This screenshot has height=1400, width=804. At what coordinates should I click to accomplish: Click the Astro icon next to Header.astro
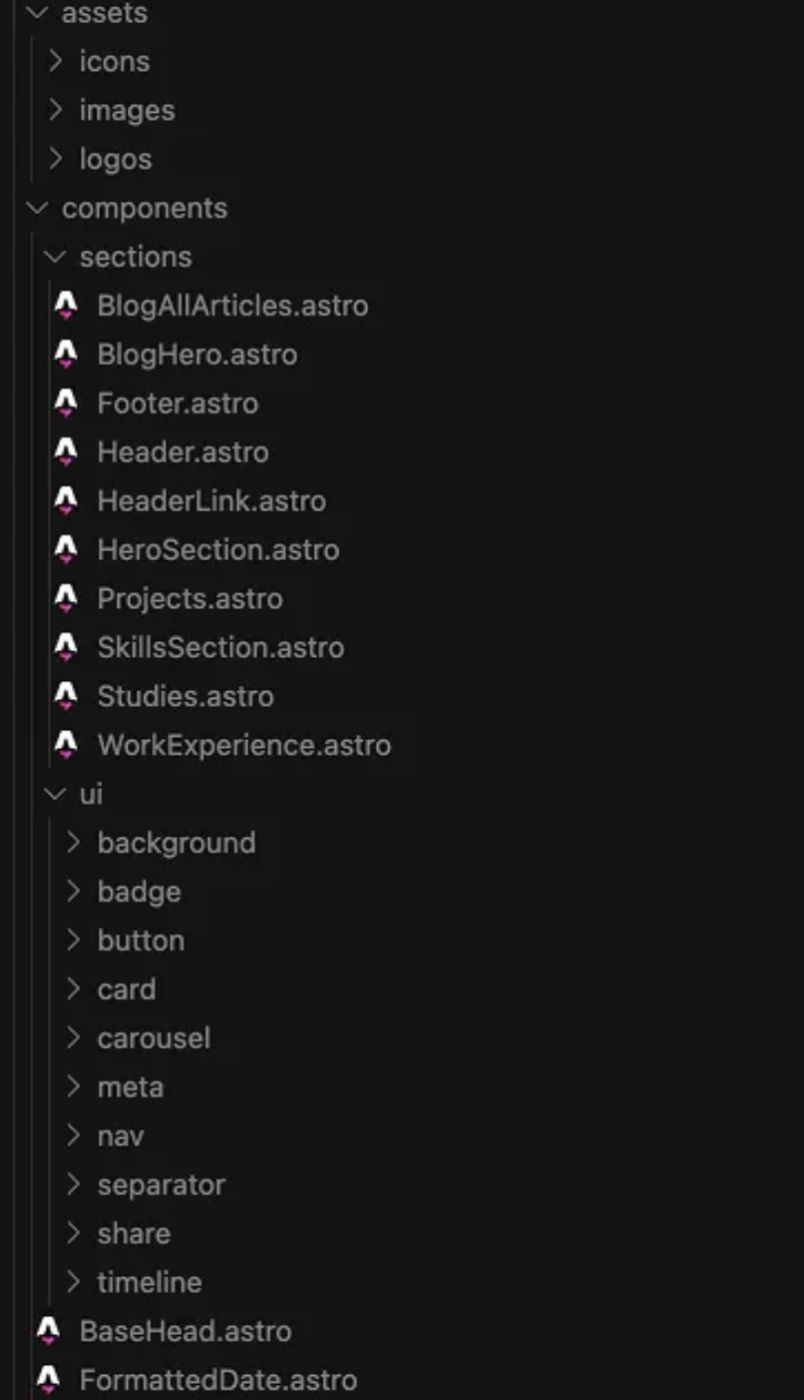click(x=66, y=453)
